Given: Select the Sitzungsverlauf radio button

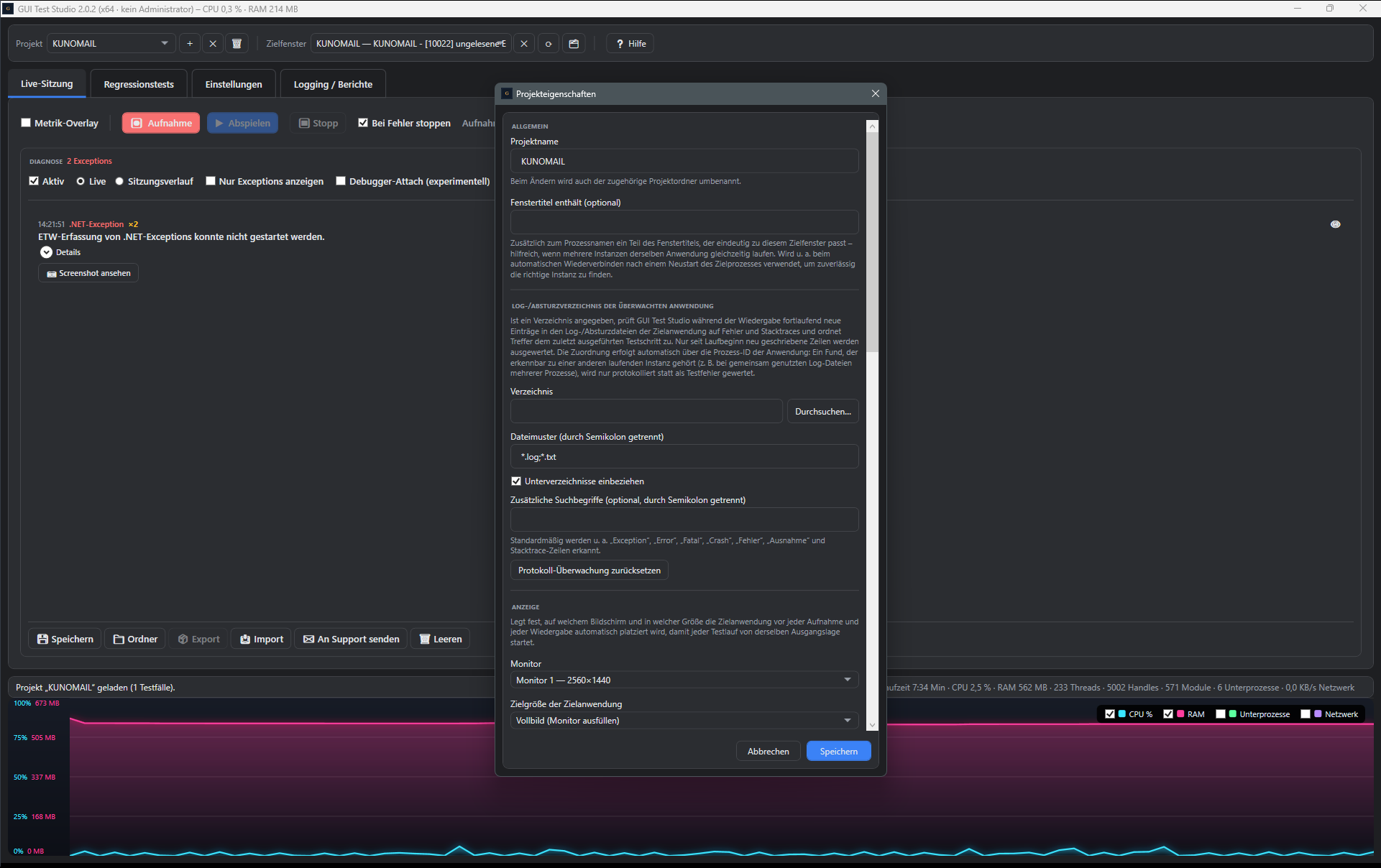Looking at the screenshot, I should [119, 181].
